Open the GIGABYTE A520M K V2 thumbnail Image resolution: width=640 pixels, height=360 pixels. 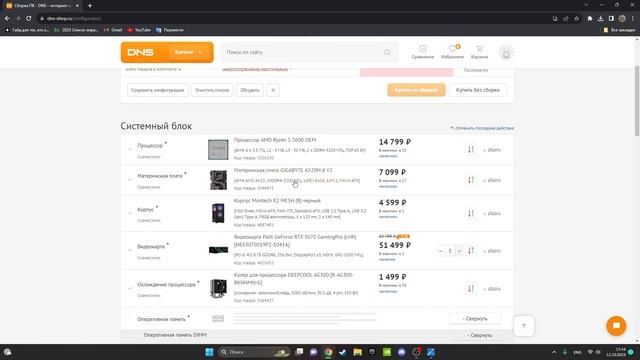218,180
